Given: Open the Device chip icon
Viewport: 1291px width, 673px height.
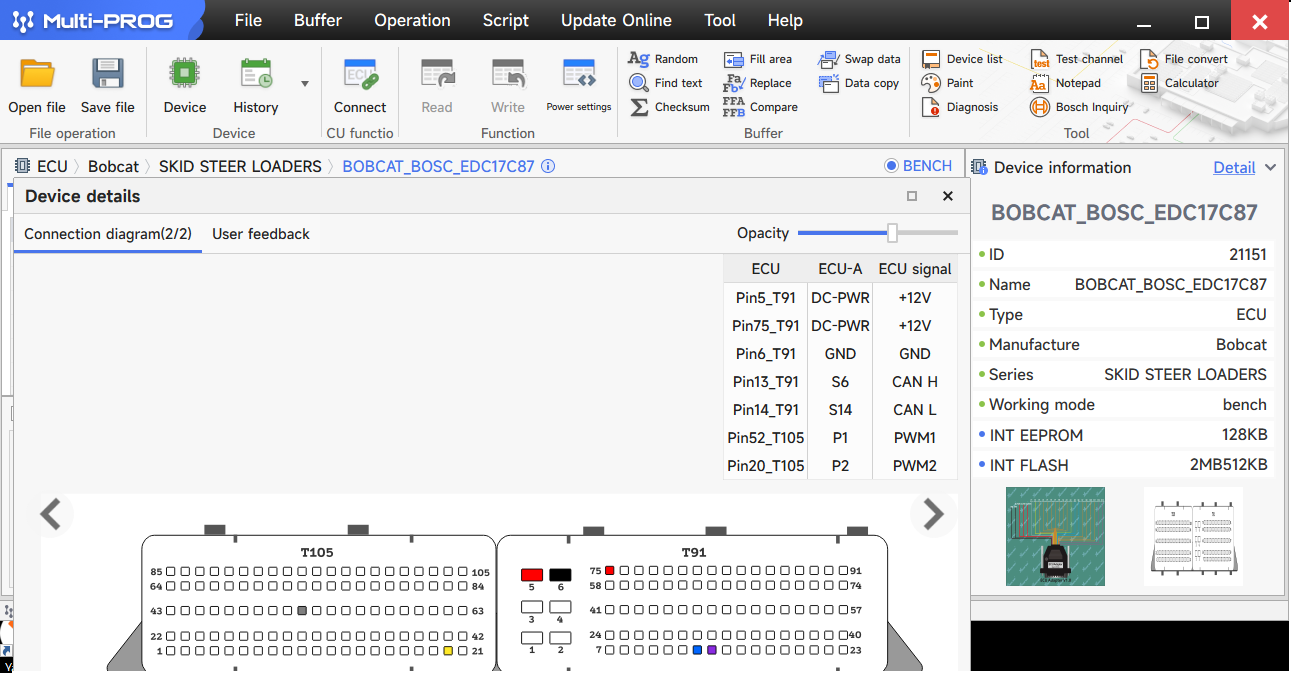Looking at the screenshot, I should pos(184,74).
